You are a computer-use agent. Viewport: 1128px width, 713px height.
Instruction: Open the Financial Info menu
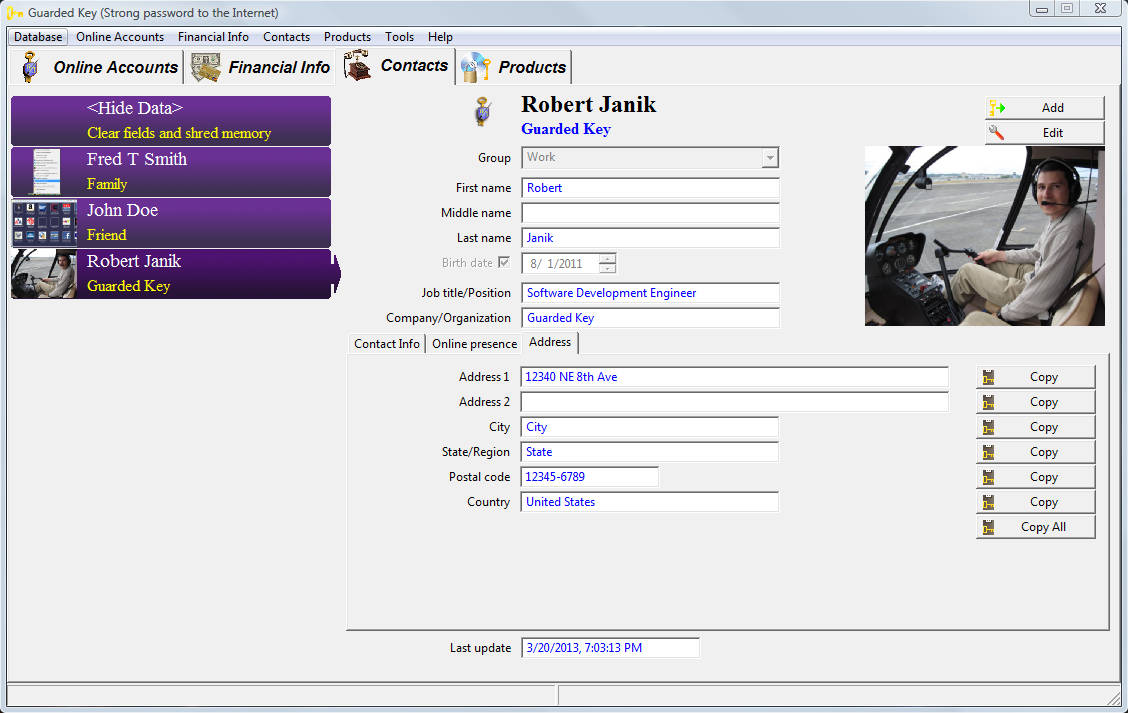[214, 37]
